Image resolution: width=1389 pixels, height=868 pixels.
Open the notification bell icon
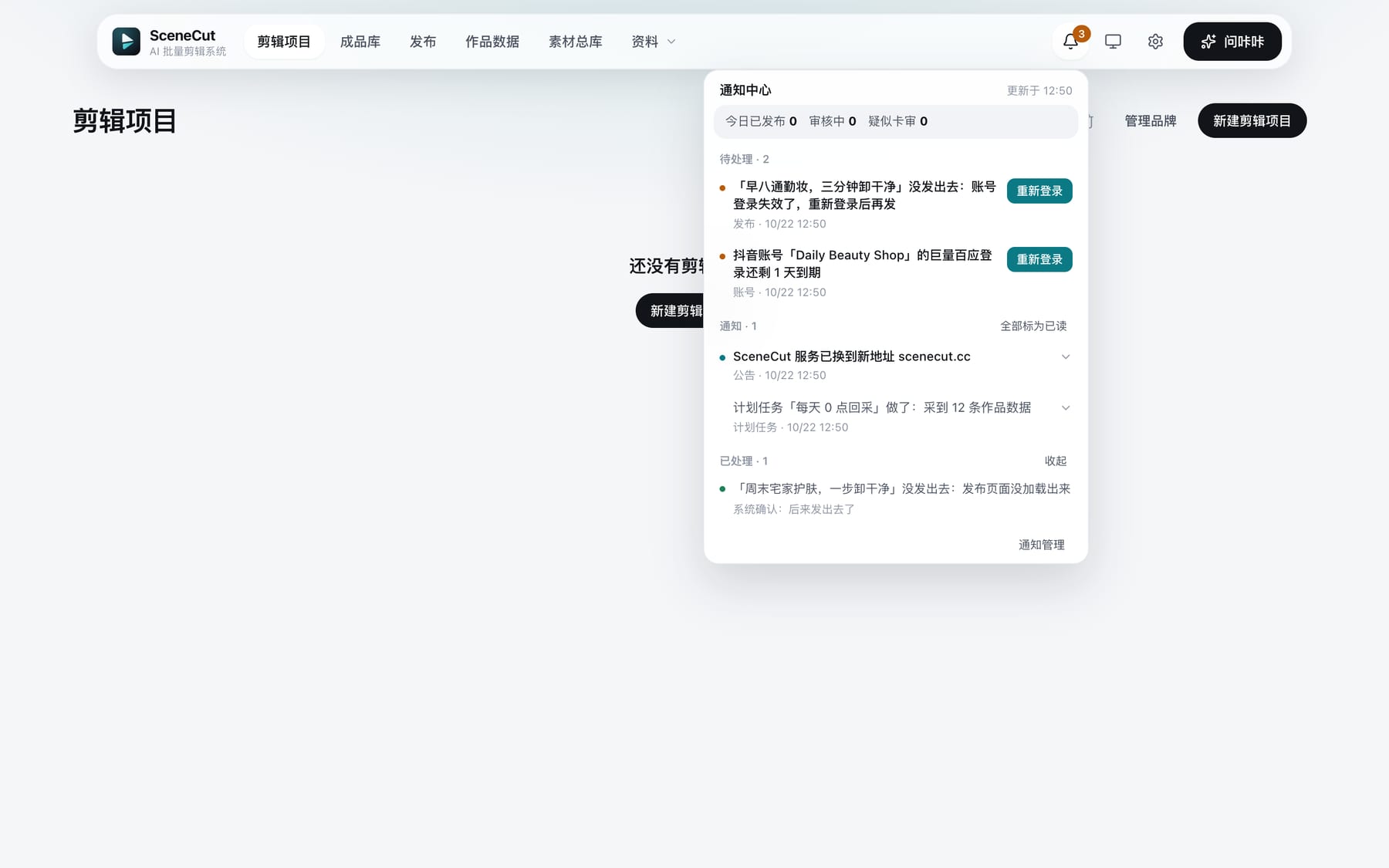[x=1070, y=42]
